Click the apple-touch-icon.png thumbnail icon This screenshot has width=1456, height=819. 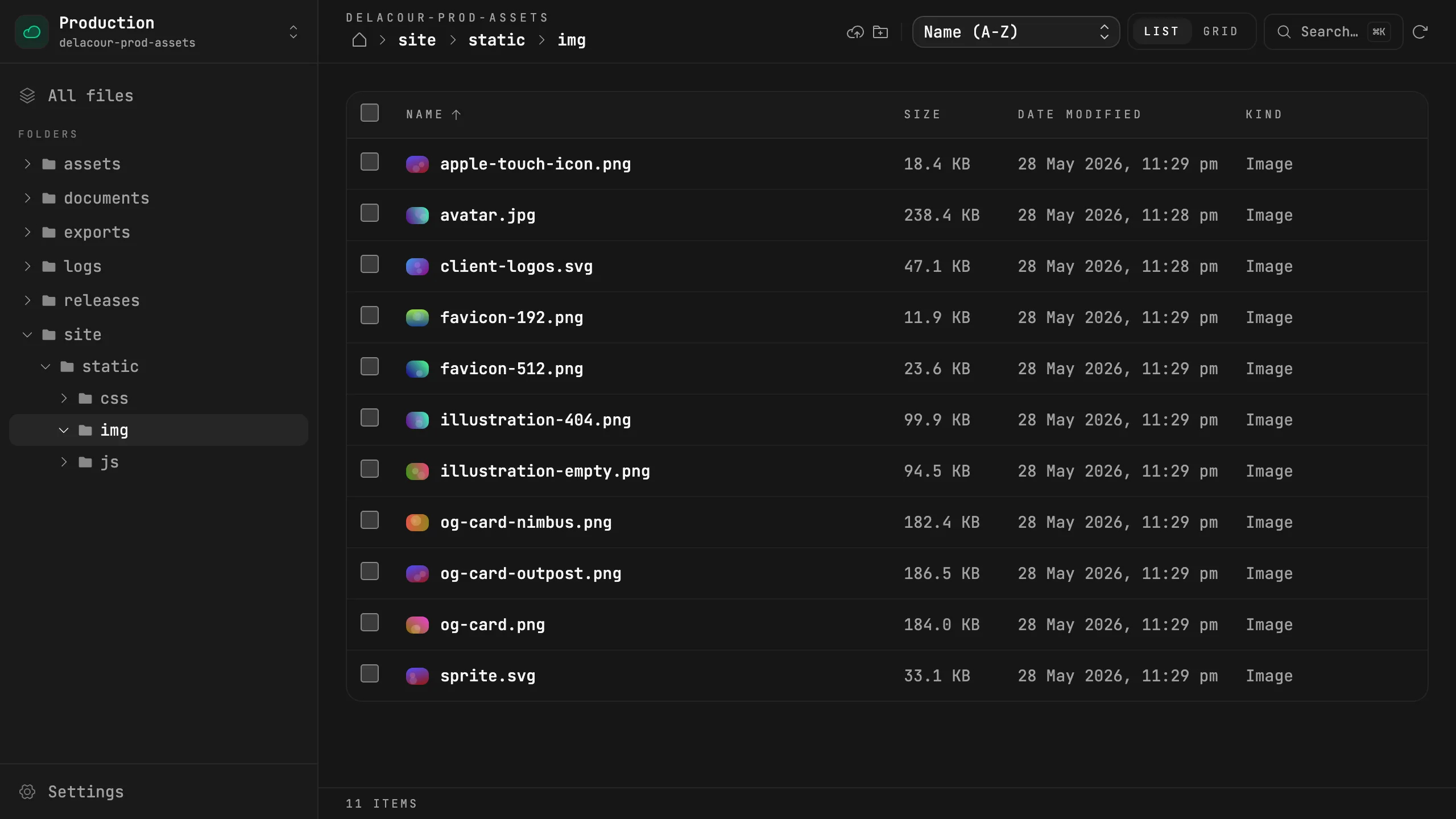point(417,164)
